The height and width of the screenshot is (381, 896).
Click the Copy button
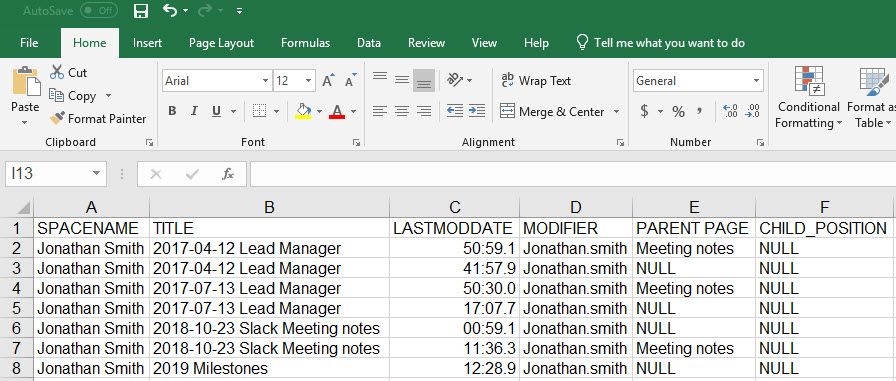(x=73, y=96)
